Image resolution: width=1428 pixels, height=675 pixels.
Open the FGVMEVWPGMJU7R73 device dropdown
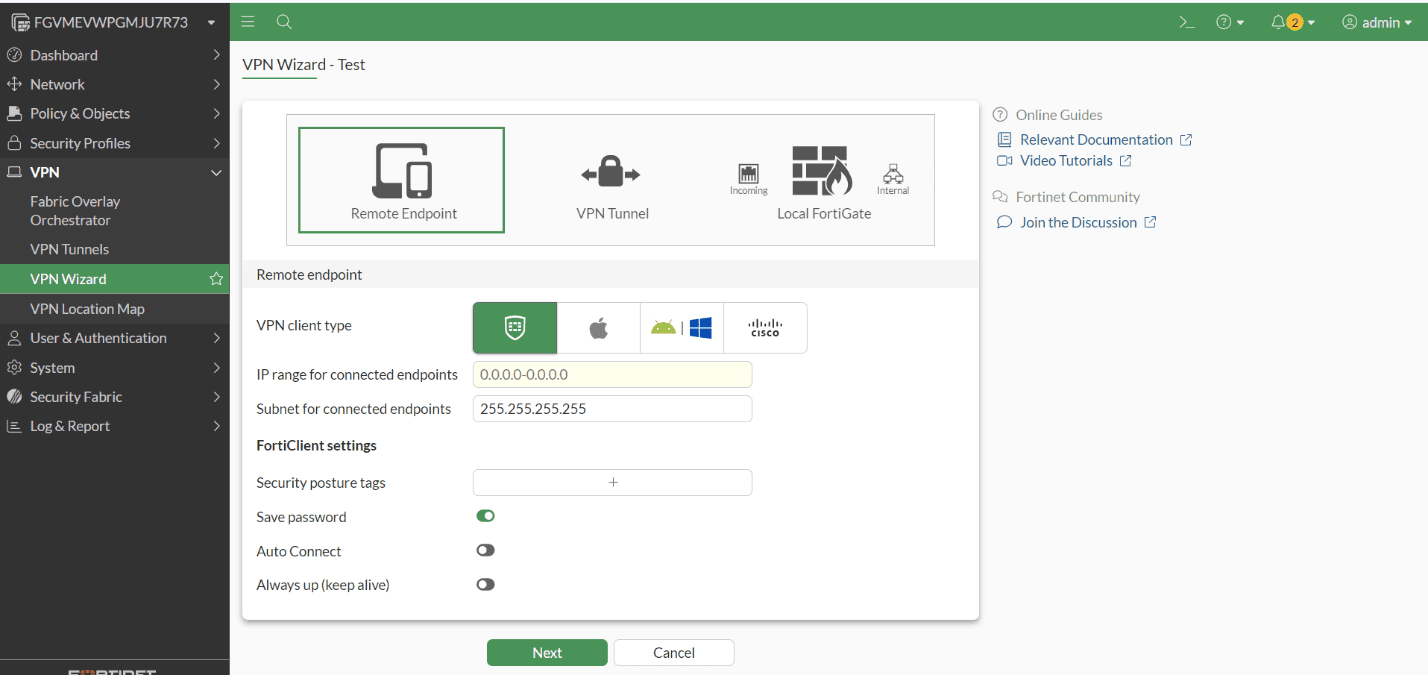pos(114,22)
